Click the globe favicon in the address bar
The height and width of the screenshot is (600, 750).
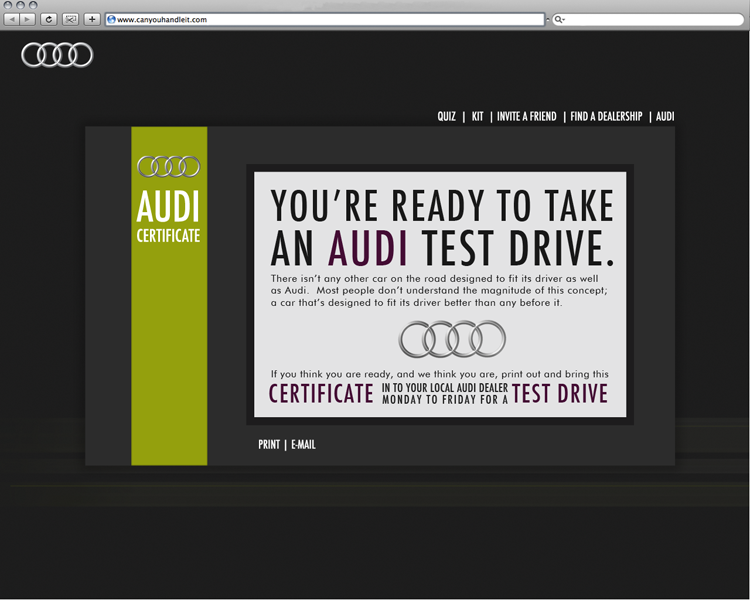coord(111,20)
